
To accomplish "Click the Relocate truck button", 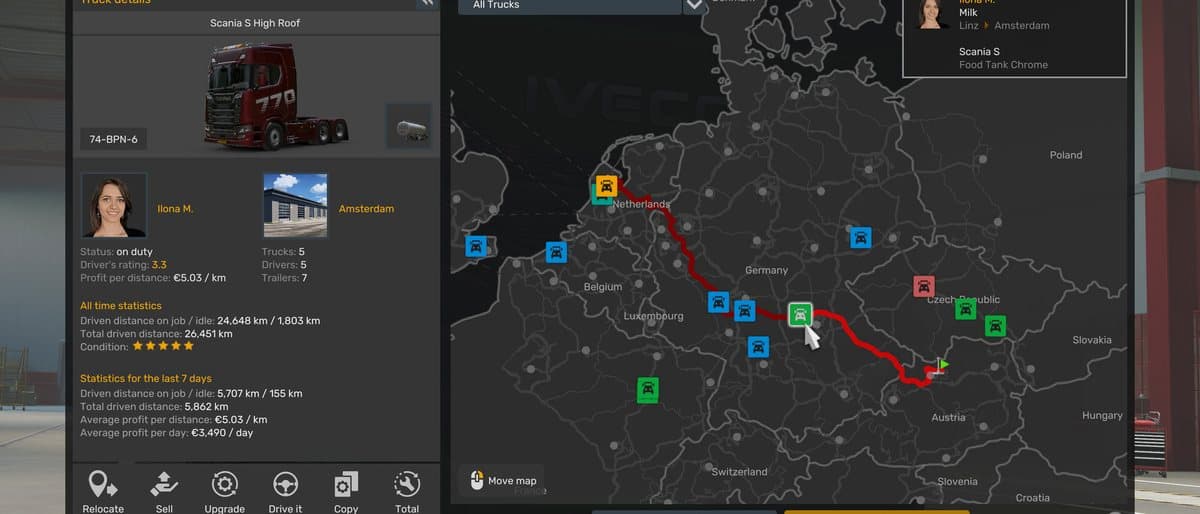I will click(x=103, y=492).
